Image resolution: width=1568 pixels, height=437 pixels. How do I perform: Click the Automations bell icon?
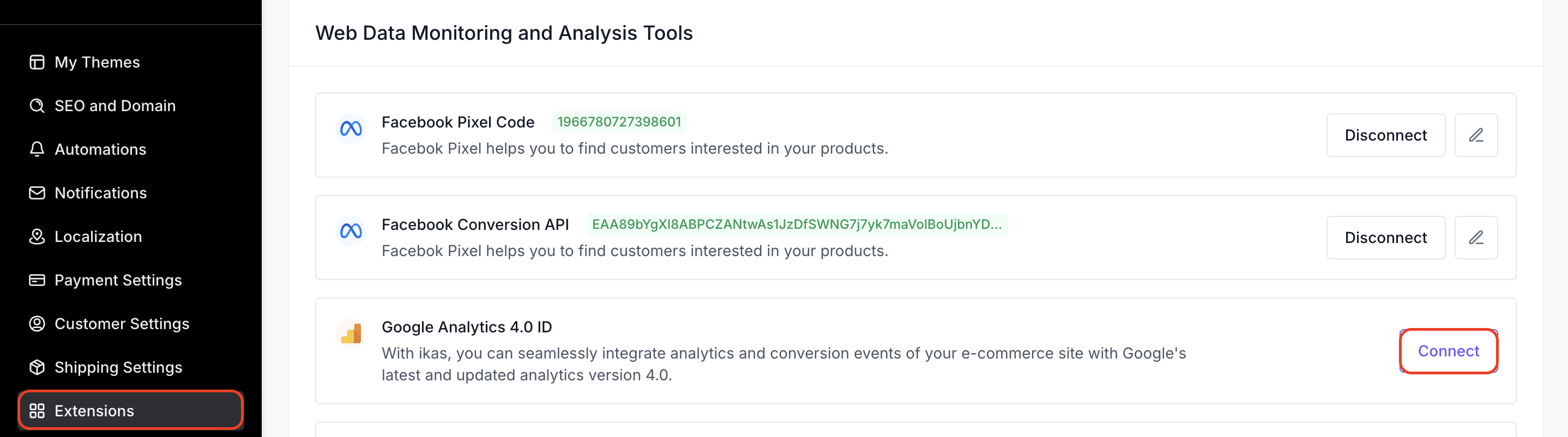click(37, 149)
